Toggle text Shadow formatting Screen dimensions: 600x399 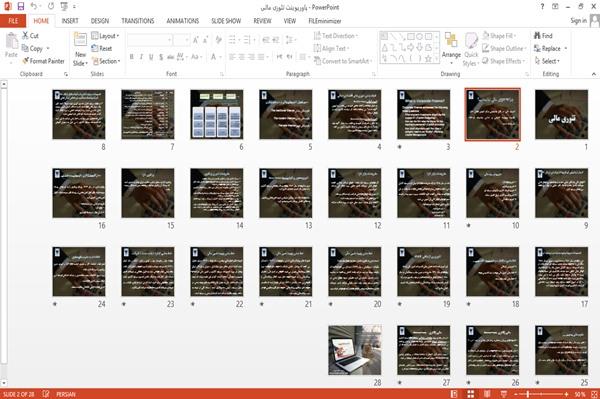pos(161,57)
